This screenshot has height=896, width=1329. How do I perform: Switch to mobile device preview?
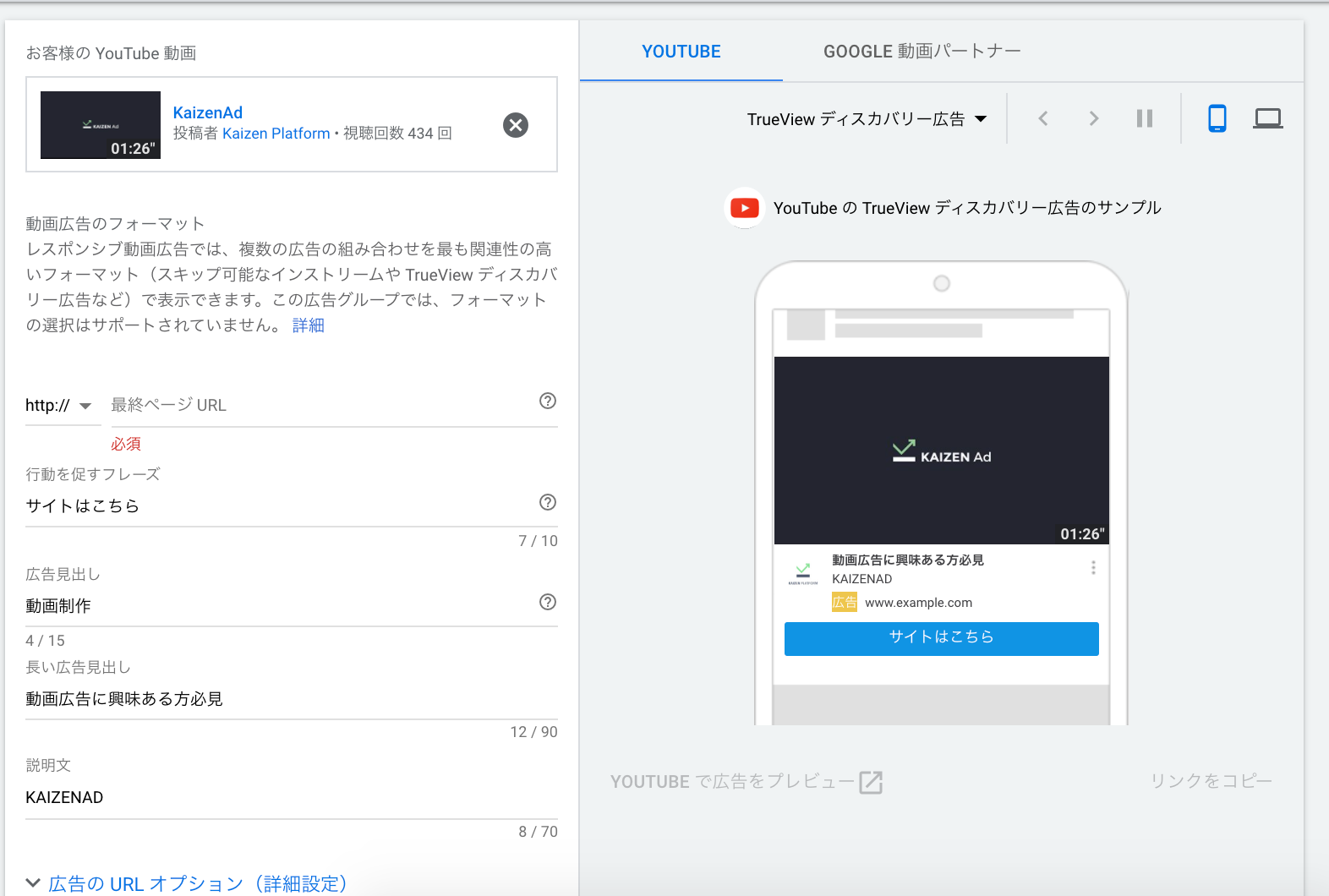pos(1217,118)
